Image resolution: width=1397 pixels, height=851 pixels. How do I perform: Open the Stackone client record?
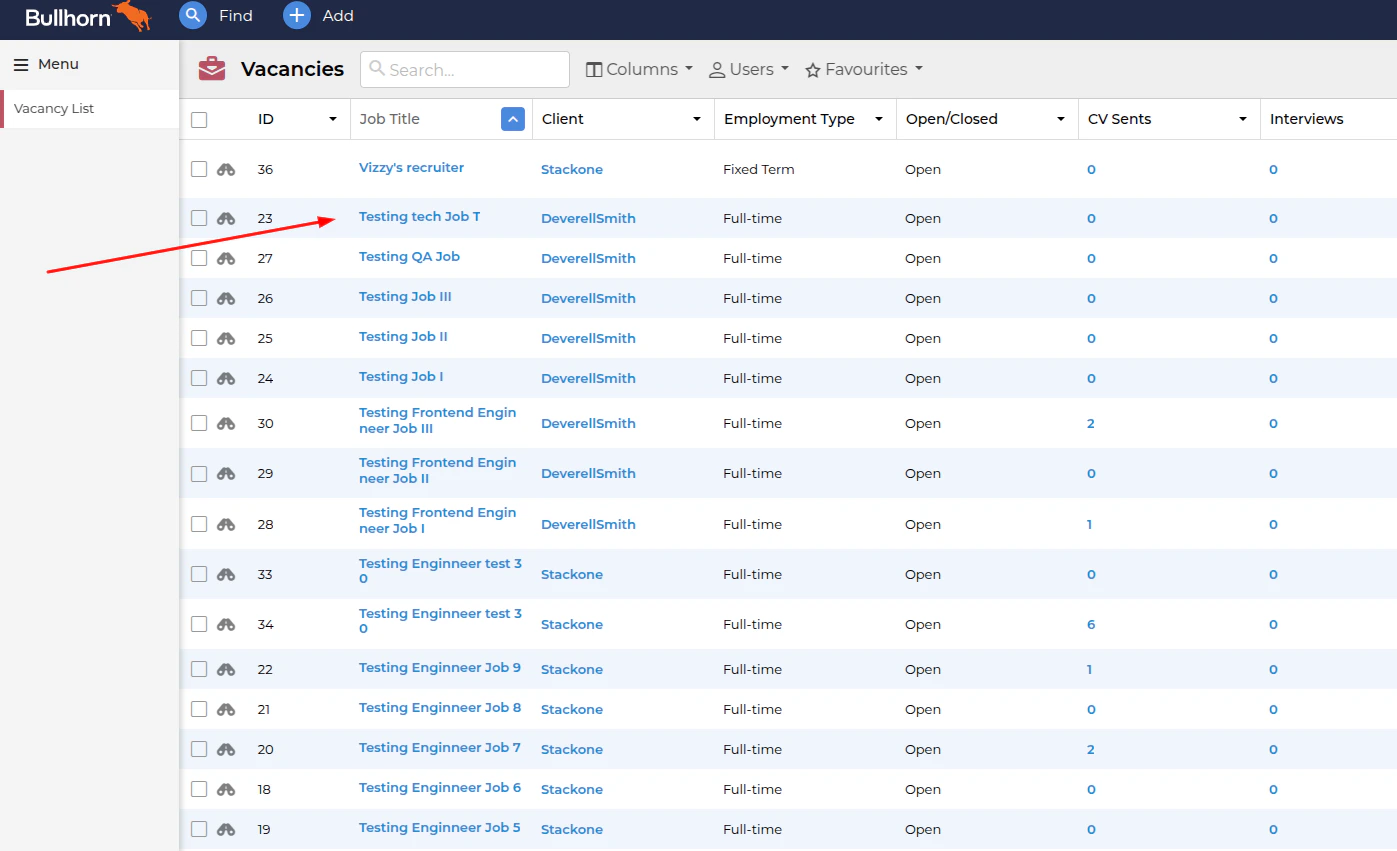tap(571, 169)
